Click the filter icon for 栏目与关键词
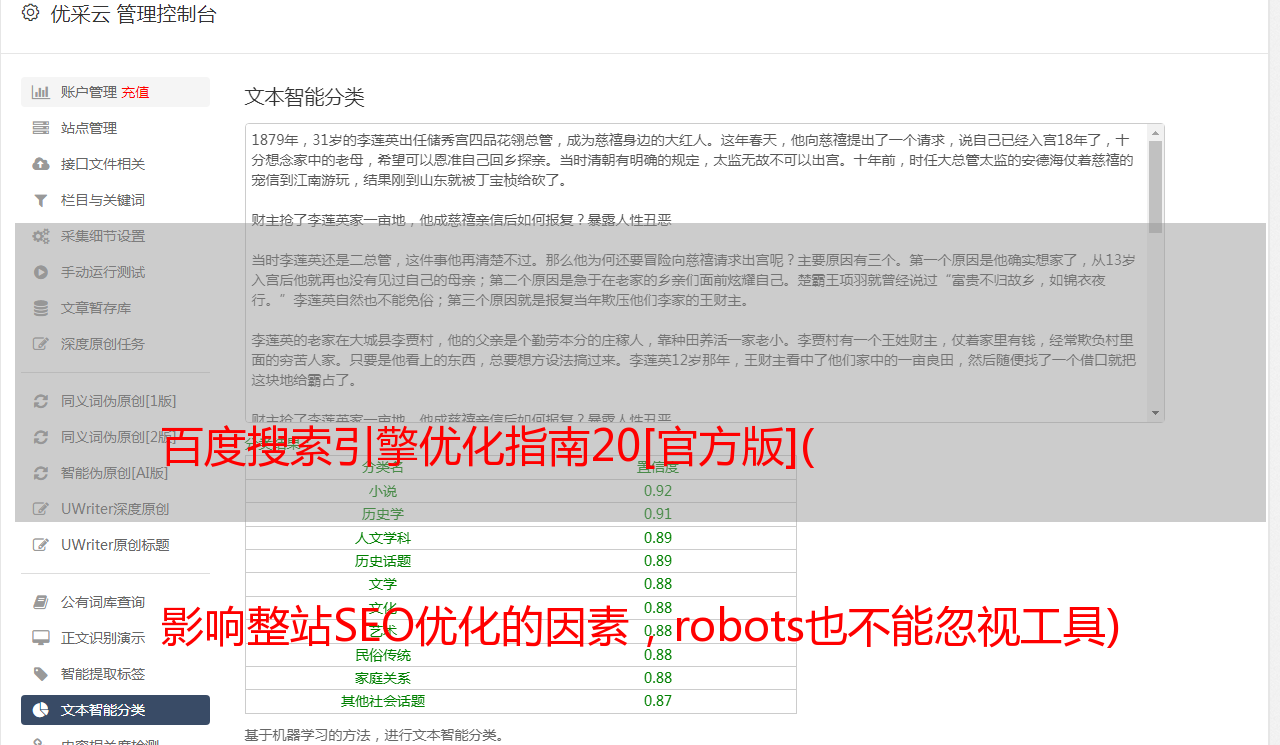Image resolution: width=1280 pixels, height=745 pixels. 40,200
